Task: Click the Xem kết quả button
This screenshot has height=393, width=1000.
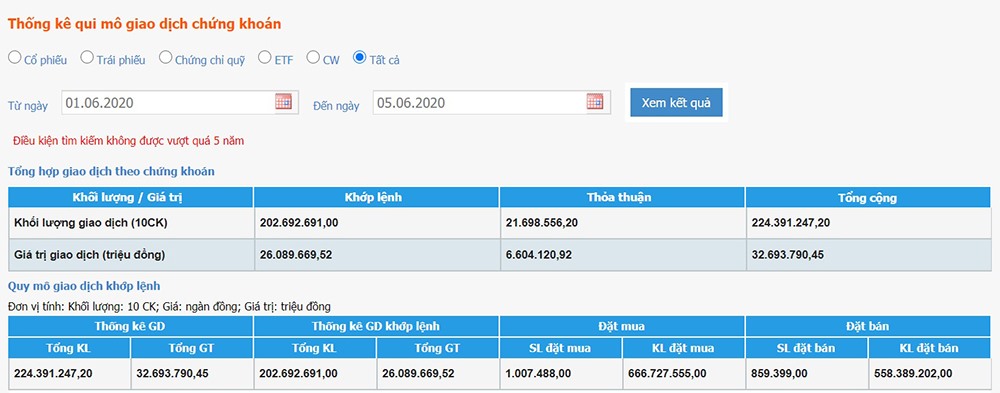Action: click(x=676, y=103)
